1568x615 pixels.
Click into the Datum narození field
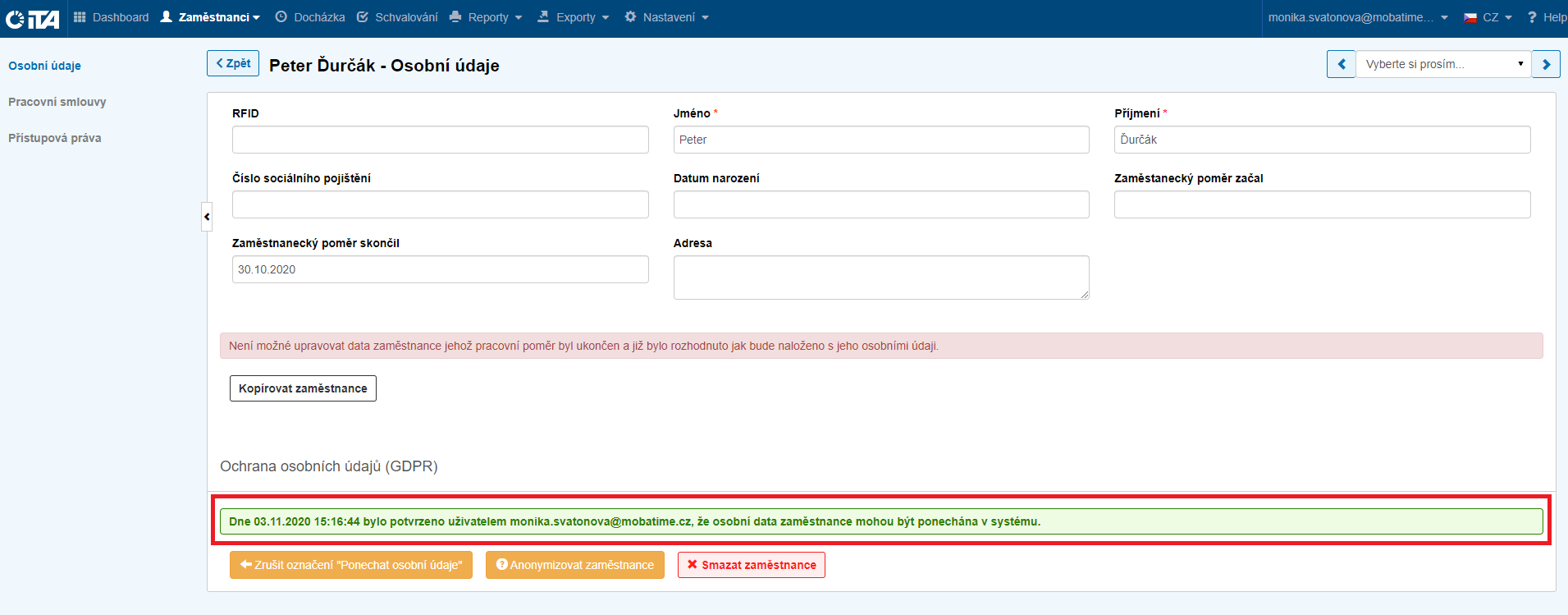tap(880, 204)
